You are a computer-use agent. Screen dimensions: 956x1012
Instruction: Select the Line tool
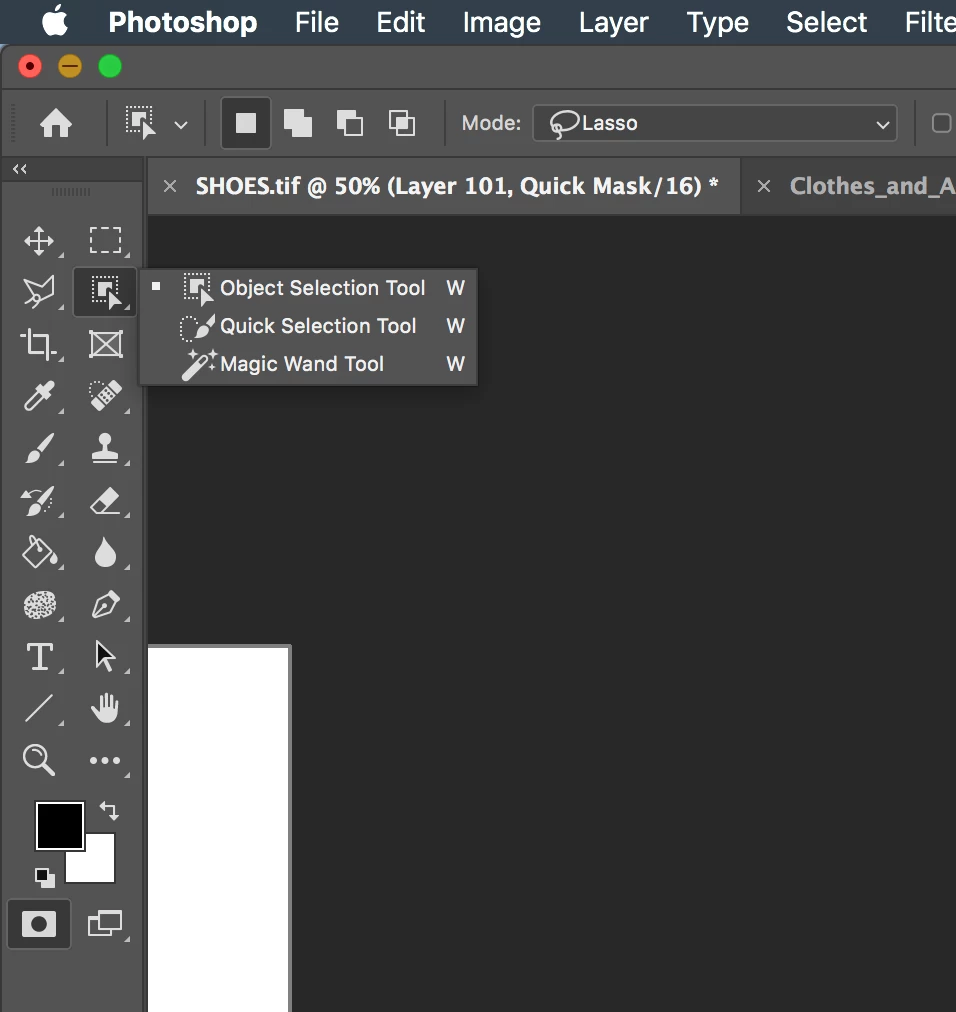39,708
